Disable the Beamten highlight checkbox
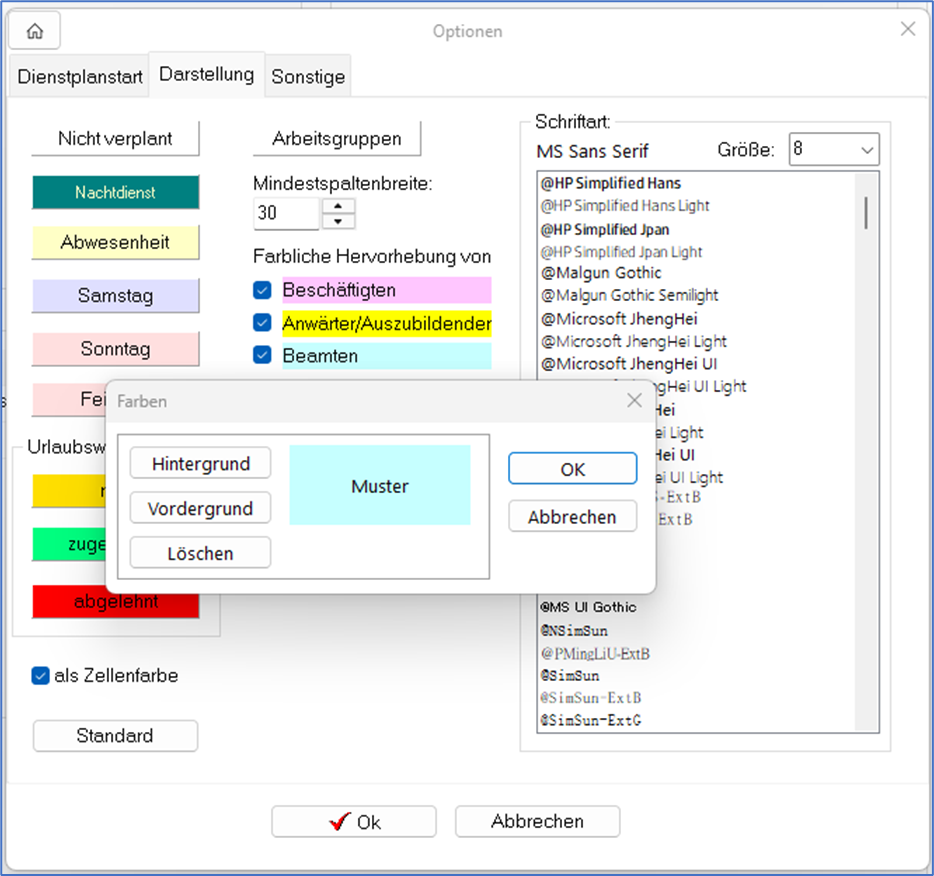Image resolution: width=934 pixels, height=876 pixels. [262, 355]
